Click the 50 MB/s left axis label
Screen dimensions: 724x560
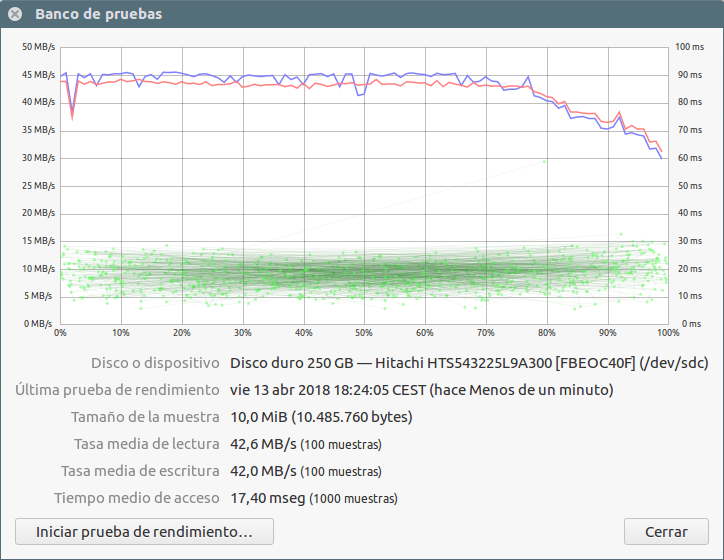coord(38,47)
